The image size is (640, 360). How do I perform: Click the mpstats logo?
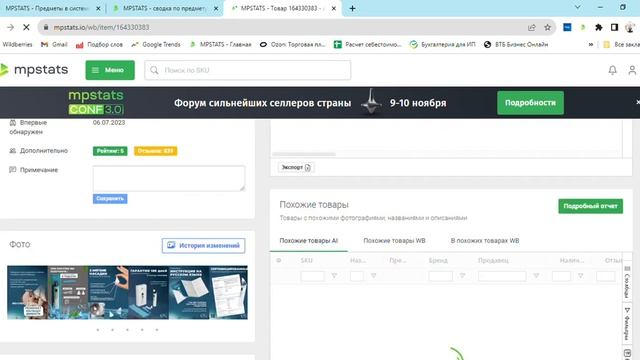coord(34,70)
